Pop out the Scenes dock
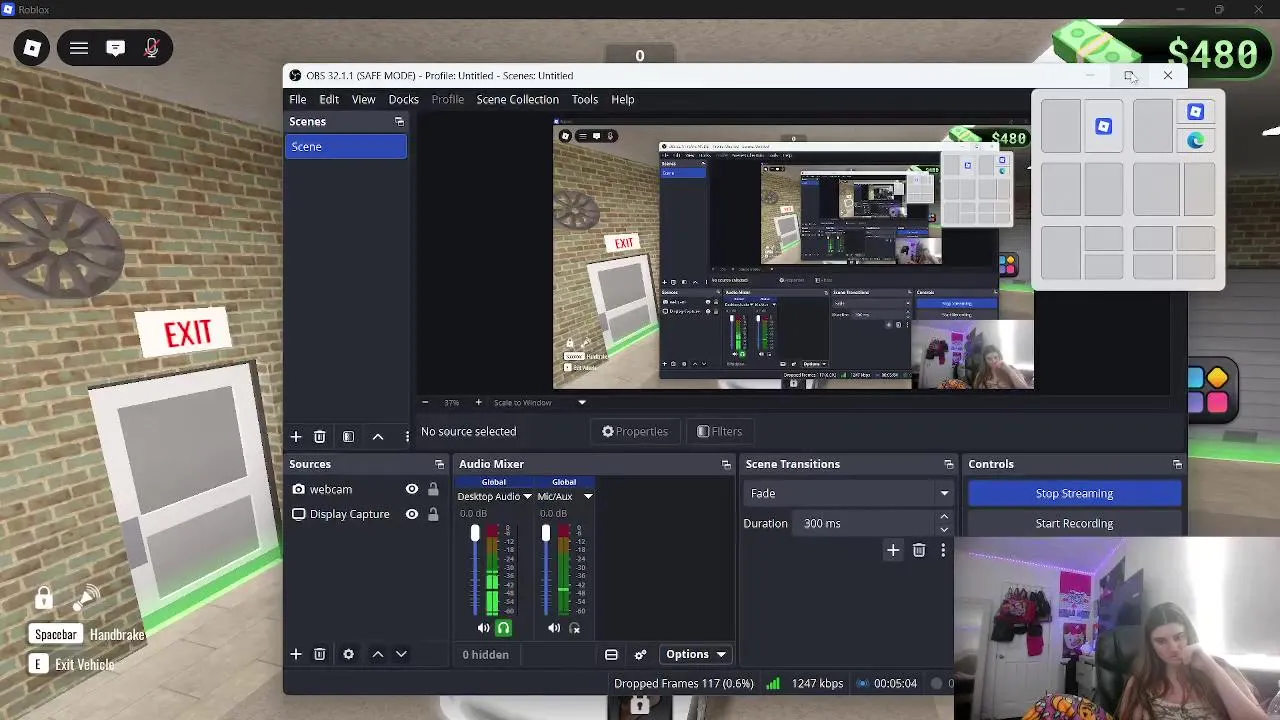The height and width of the screenshot is (720, 1280). coord(399,122)
